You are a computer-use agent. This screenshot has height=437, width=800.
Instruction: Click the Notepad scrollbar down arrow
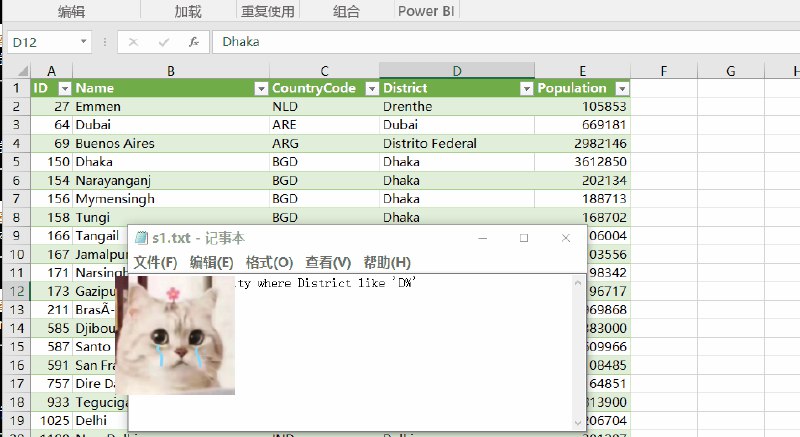coord(578,423)
